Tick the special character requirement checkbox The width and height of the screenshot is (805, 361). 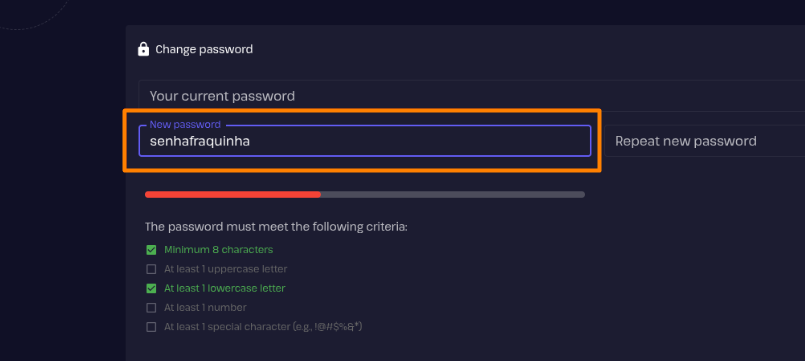tap(151, 327)
